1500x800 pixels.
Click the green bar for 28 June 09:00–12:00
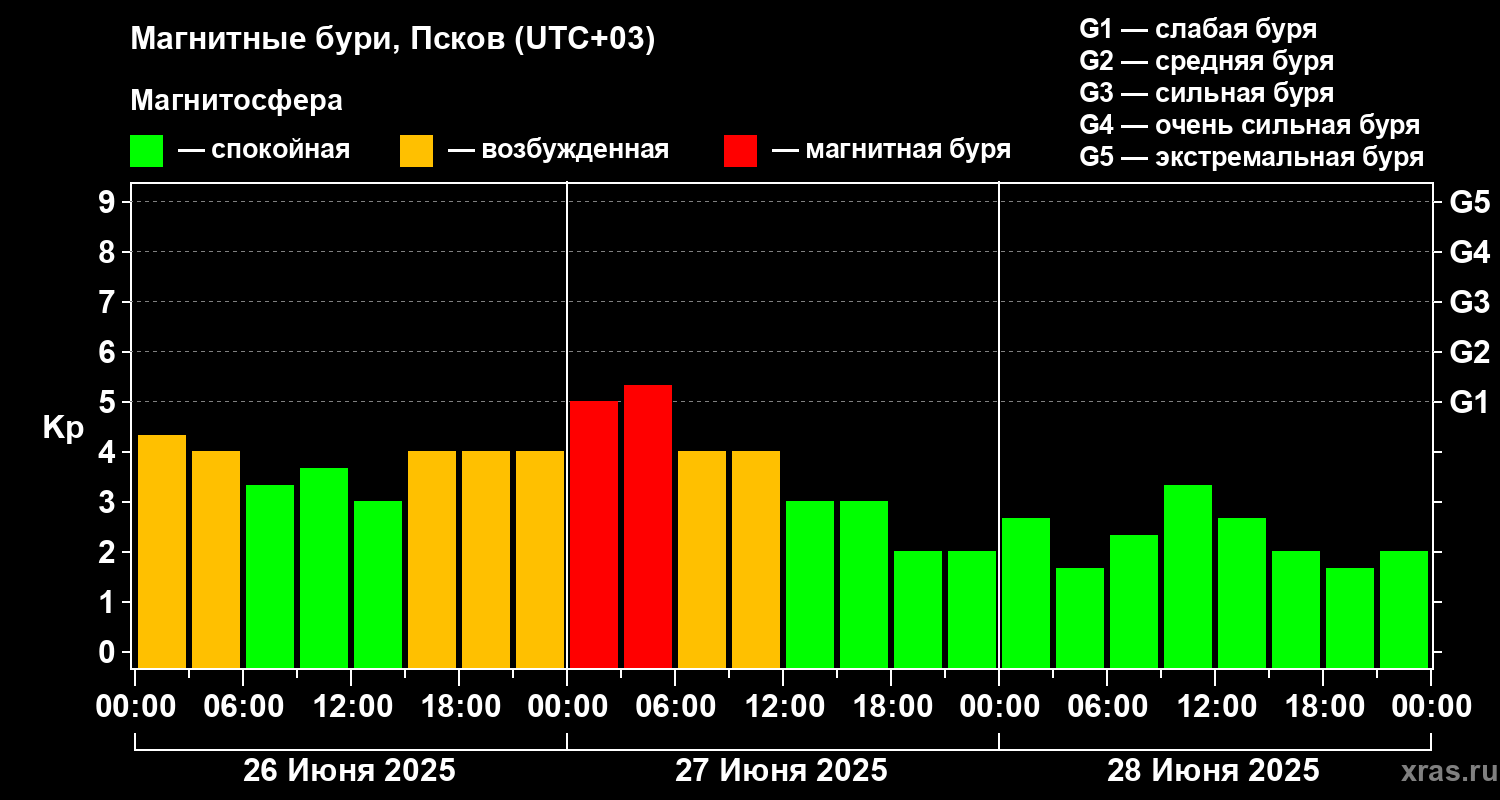(x=1188, y=576)
